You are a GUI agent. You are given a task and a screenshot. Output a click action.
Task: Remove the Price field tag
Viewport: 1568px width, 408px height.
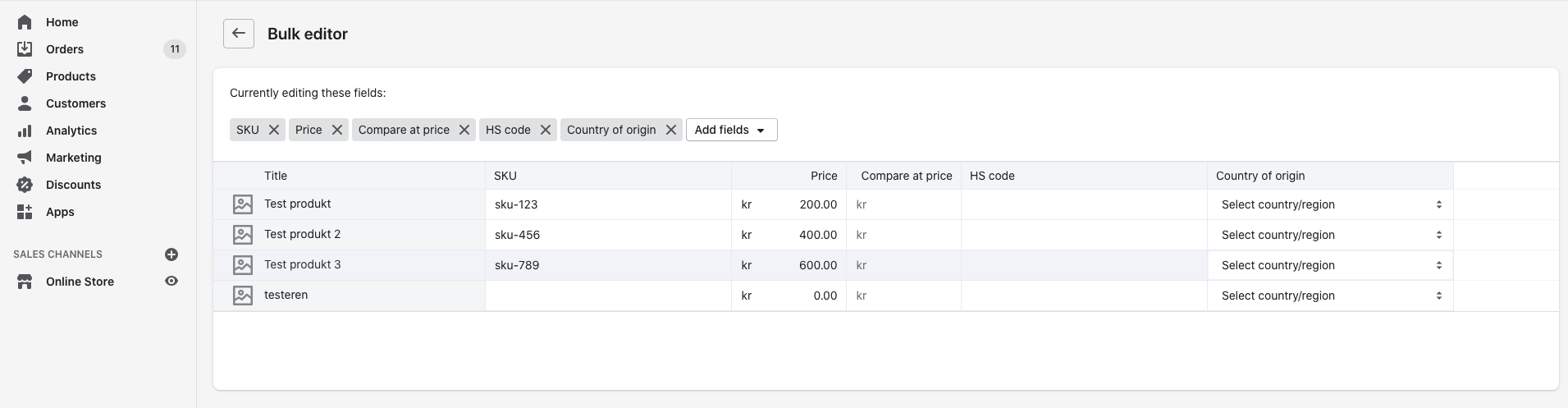(x=336, y=130)
